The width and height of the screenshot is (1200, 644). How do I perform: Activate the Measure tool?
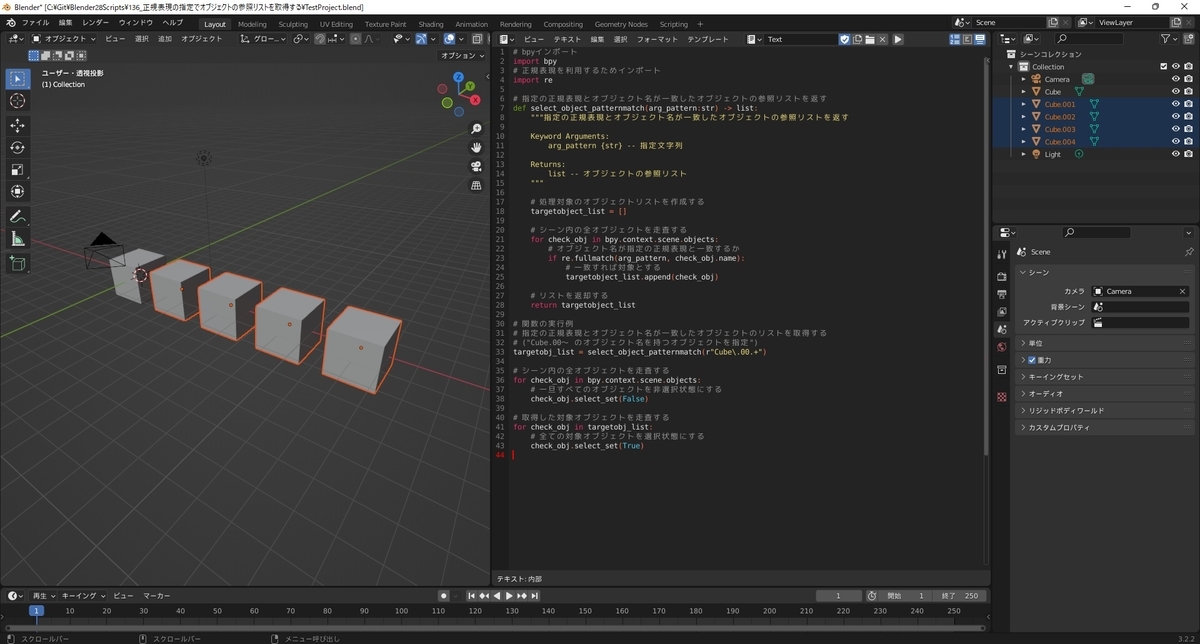pos(18,239)
